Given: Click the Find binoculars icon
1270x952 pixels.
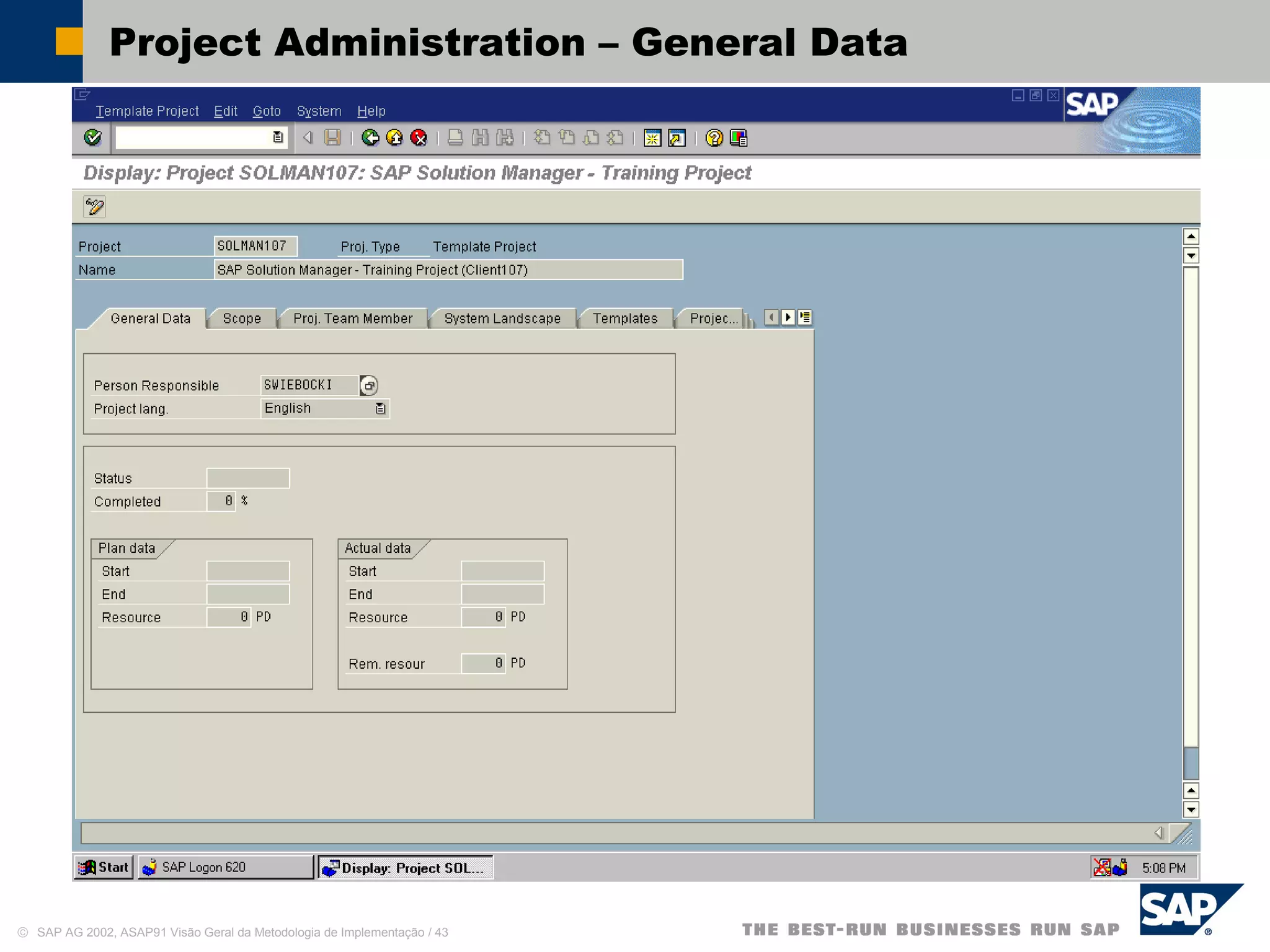Looking at the screenshot, I should point(480,137).
